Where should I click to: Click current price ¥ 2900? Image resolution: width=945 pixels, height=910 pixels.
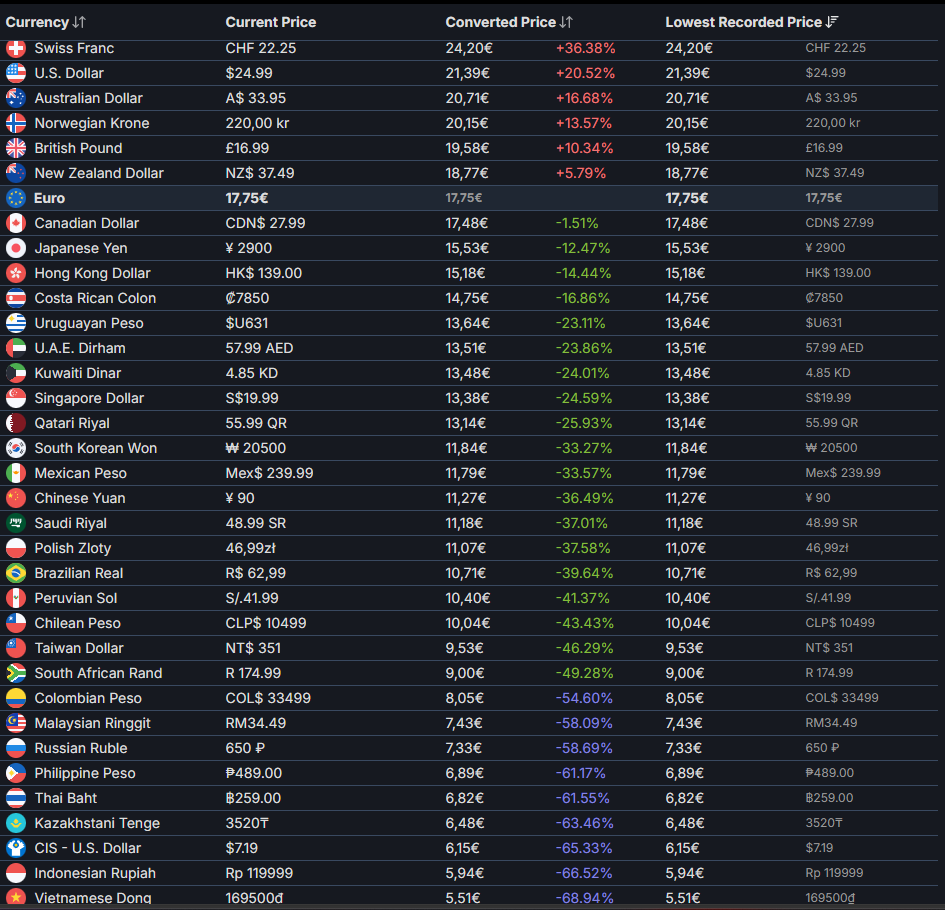pos(248,248)
